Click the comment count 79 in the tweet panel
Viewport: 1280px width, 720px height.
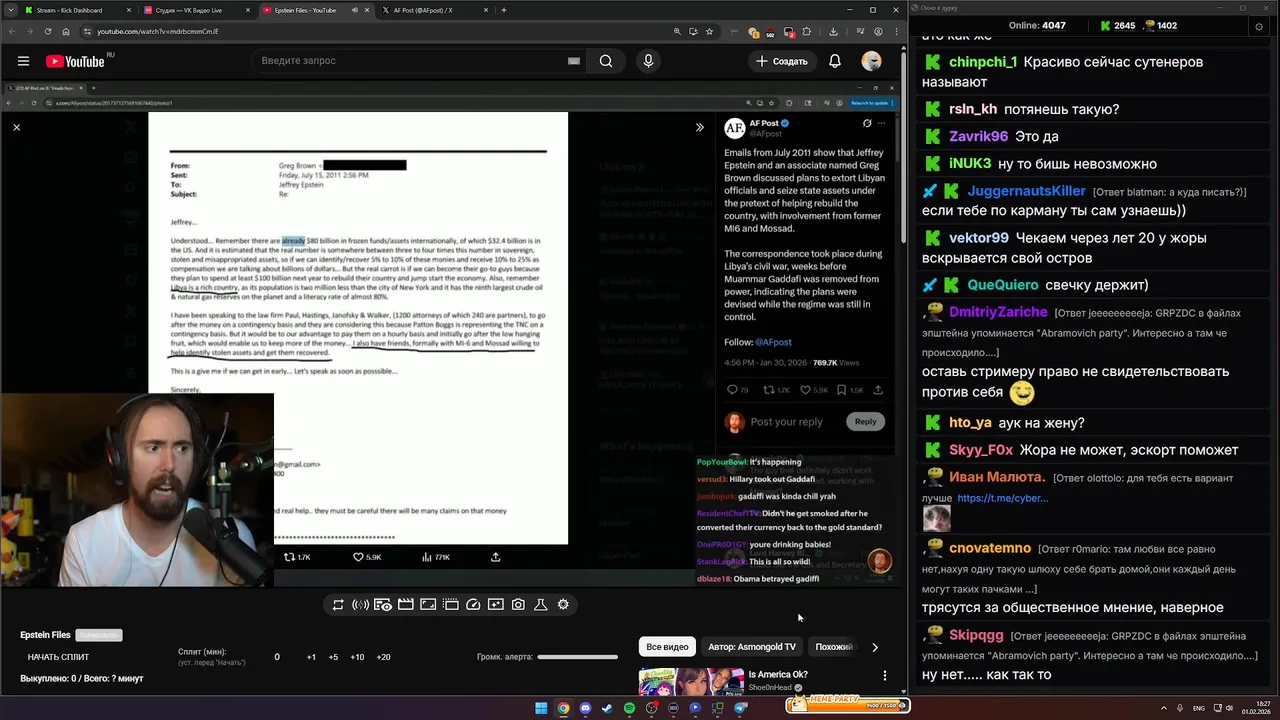click(x=737, y=390)
